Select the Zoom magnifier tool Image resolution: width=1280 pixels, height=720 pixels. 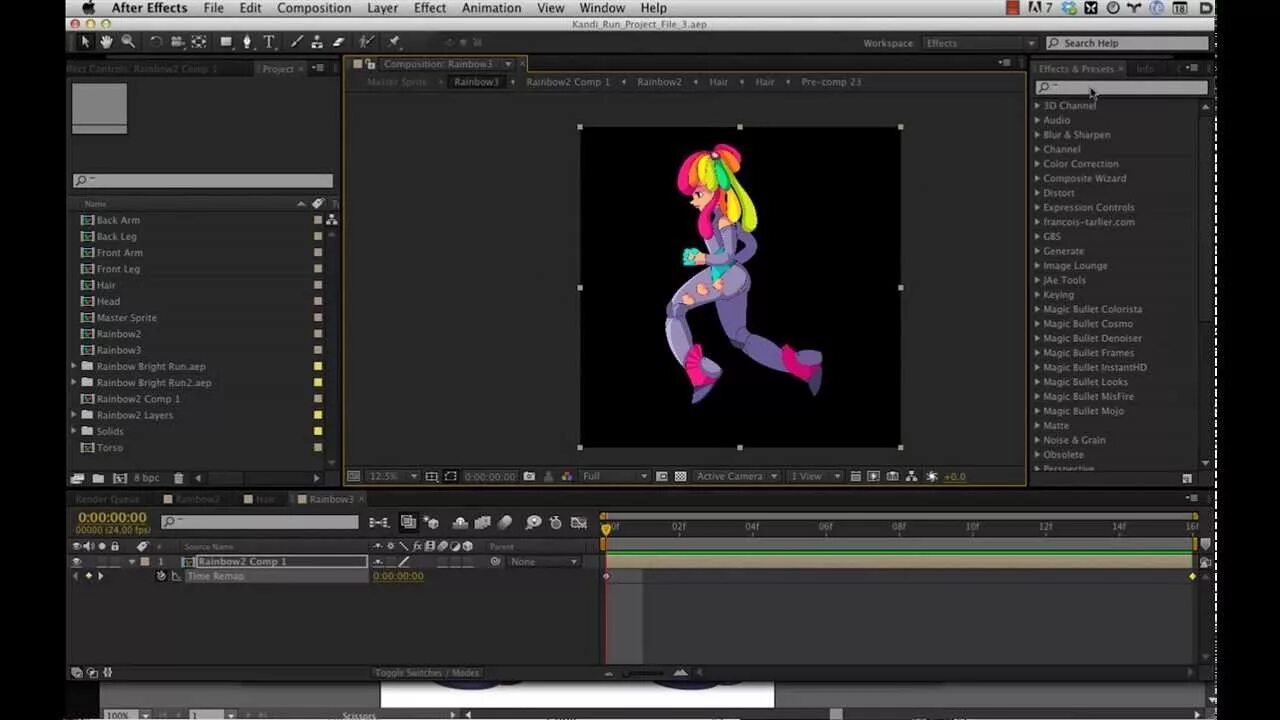point(128,42)
